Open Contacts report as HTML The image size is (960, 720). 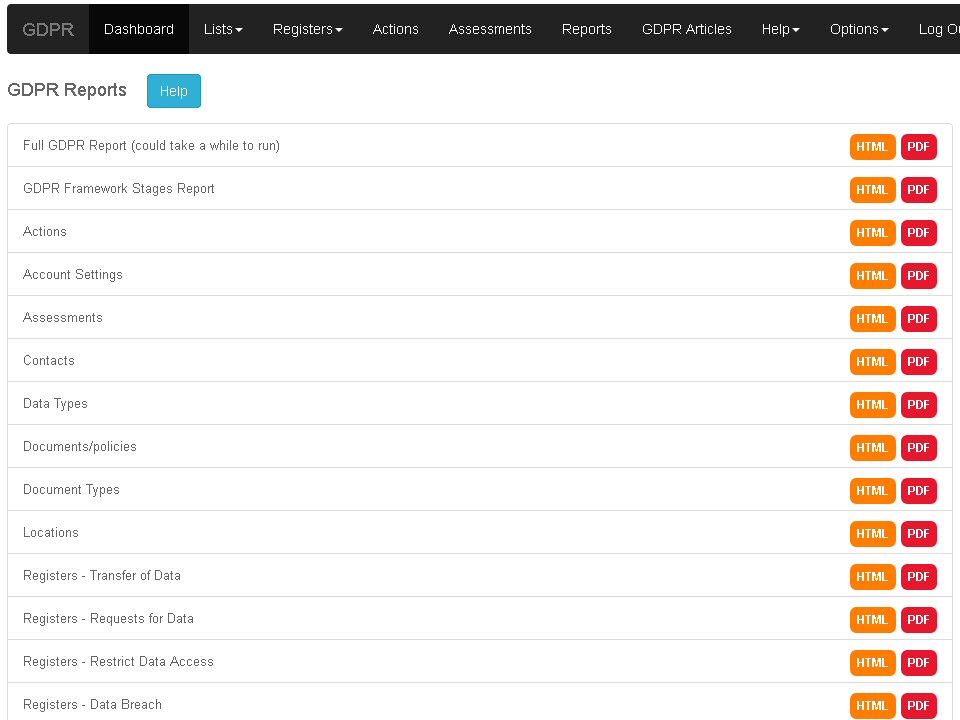click(x=872, y=362)
